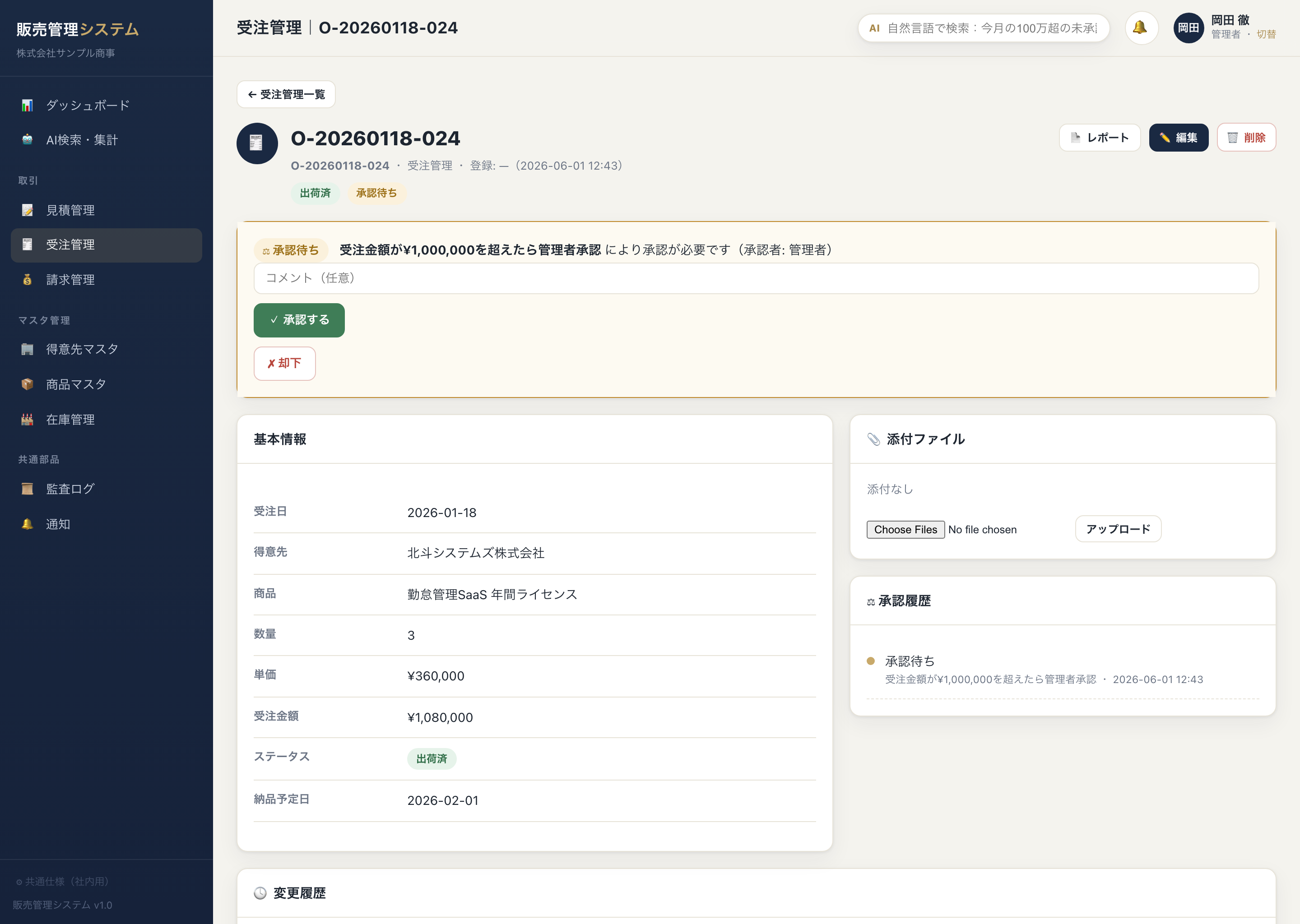Click the 請求管理 money bag icon
The image size is (1300, 924).
28,280
